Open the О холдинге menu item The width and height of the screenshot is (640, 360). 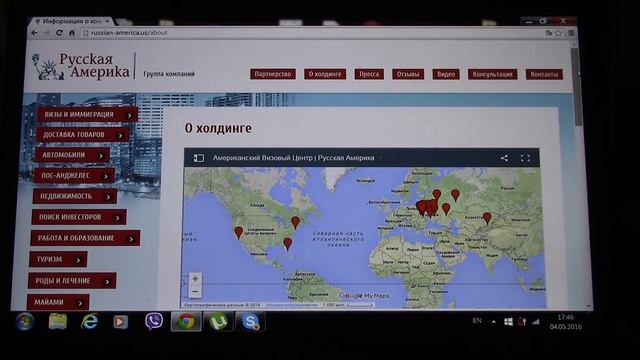(x=325, y=74)
